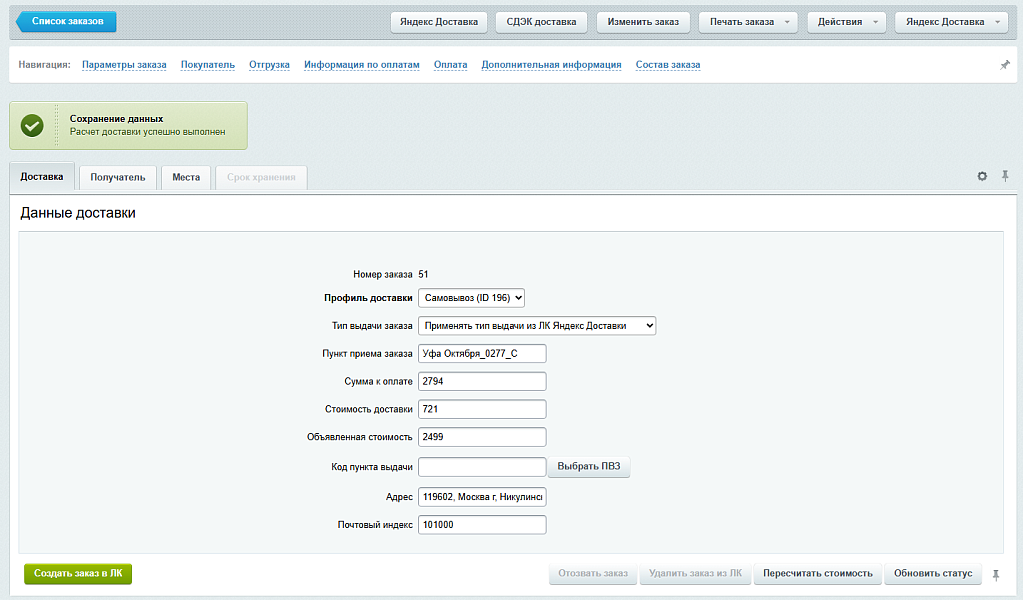
Task: Expand Печать заказа dropdown arrow
Action: [788, 22]
